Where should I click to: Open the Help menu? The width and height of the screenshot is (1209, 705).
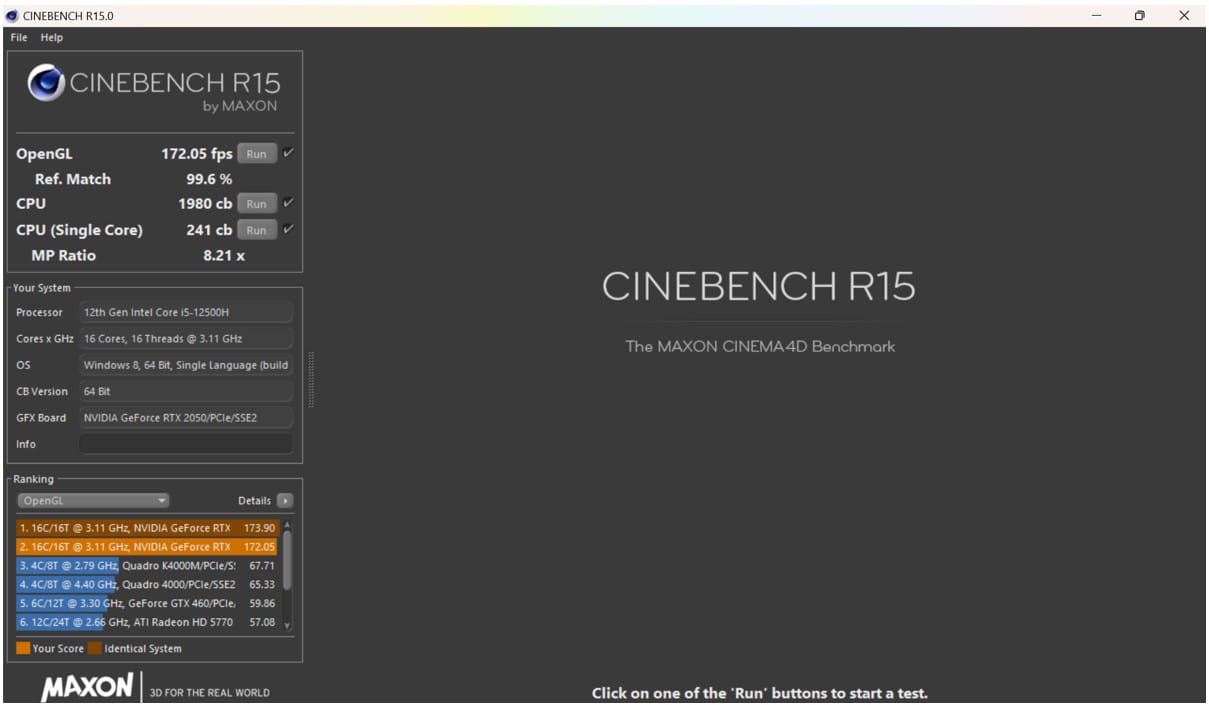(52, 37)
